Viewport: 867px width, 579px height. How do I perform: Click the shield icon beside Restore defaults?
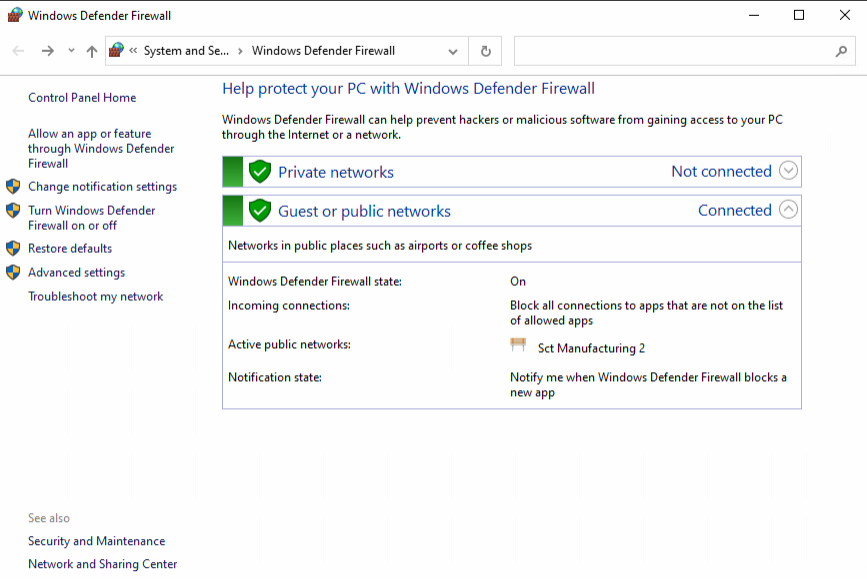pos(13,248)
